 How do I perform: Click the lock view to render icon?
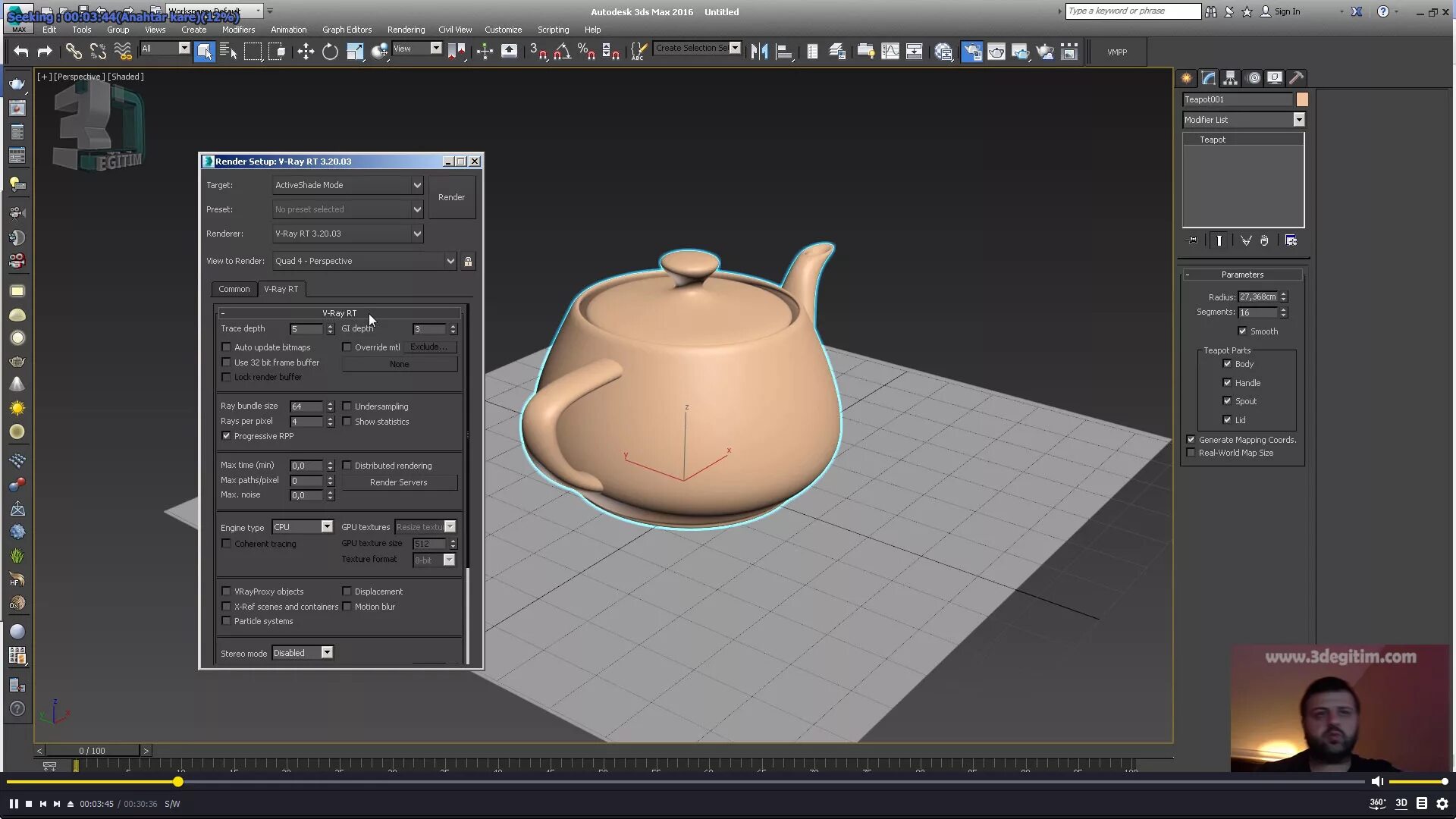468,262
